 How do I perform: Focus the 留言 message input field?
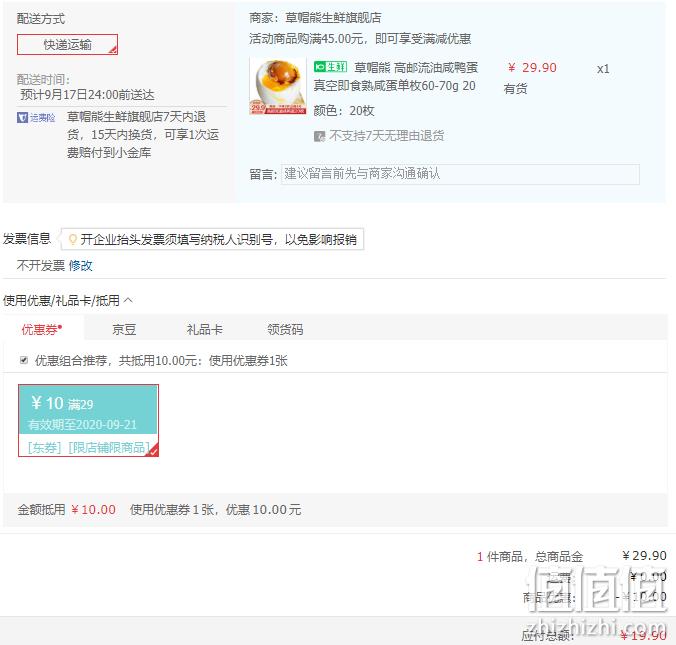[460, 174]
